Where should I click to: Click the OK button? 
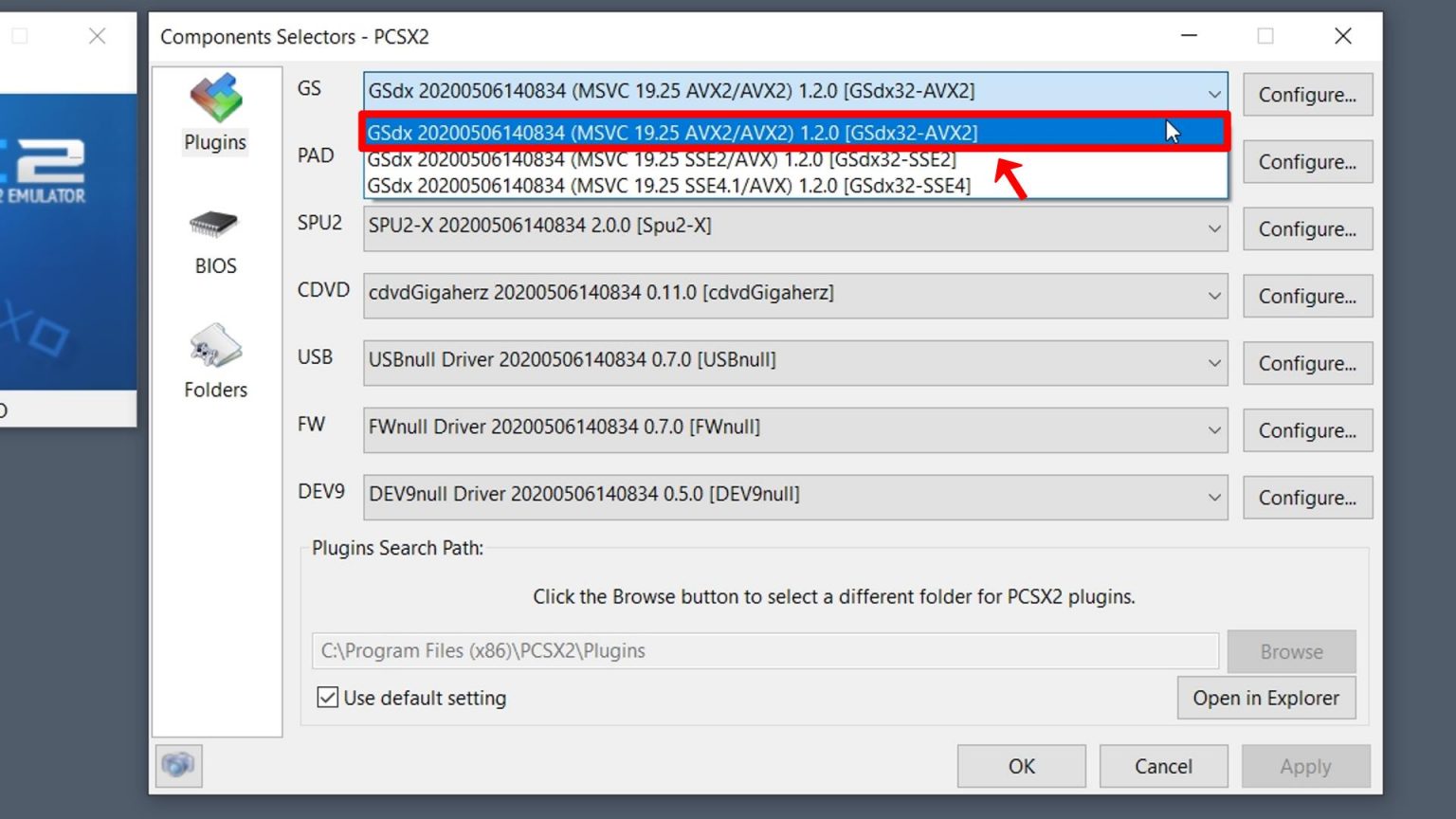click(1021, 766)
